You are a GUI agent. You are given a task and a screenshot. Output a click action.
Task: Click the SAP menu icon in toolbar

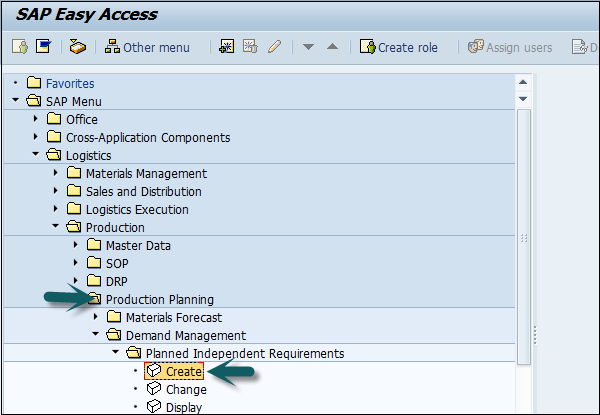pos(43,47)
